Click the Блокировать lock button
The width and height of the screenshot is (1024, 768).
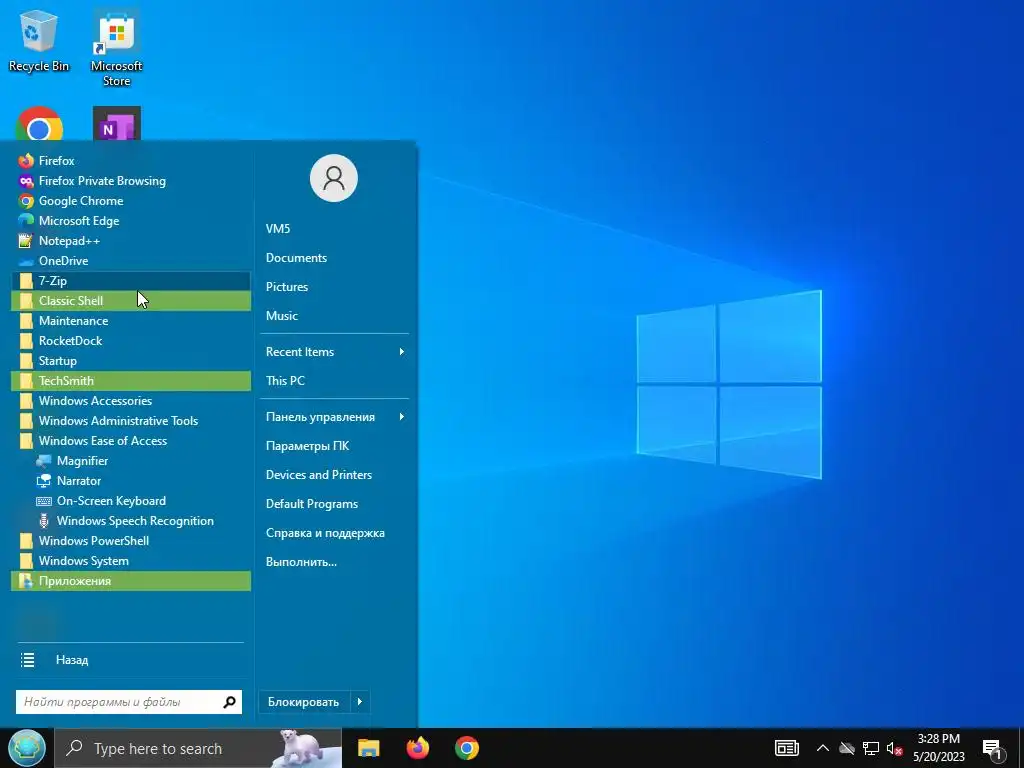point(304,702)
